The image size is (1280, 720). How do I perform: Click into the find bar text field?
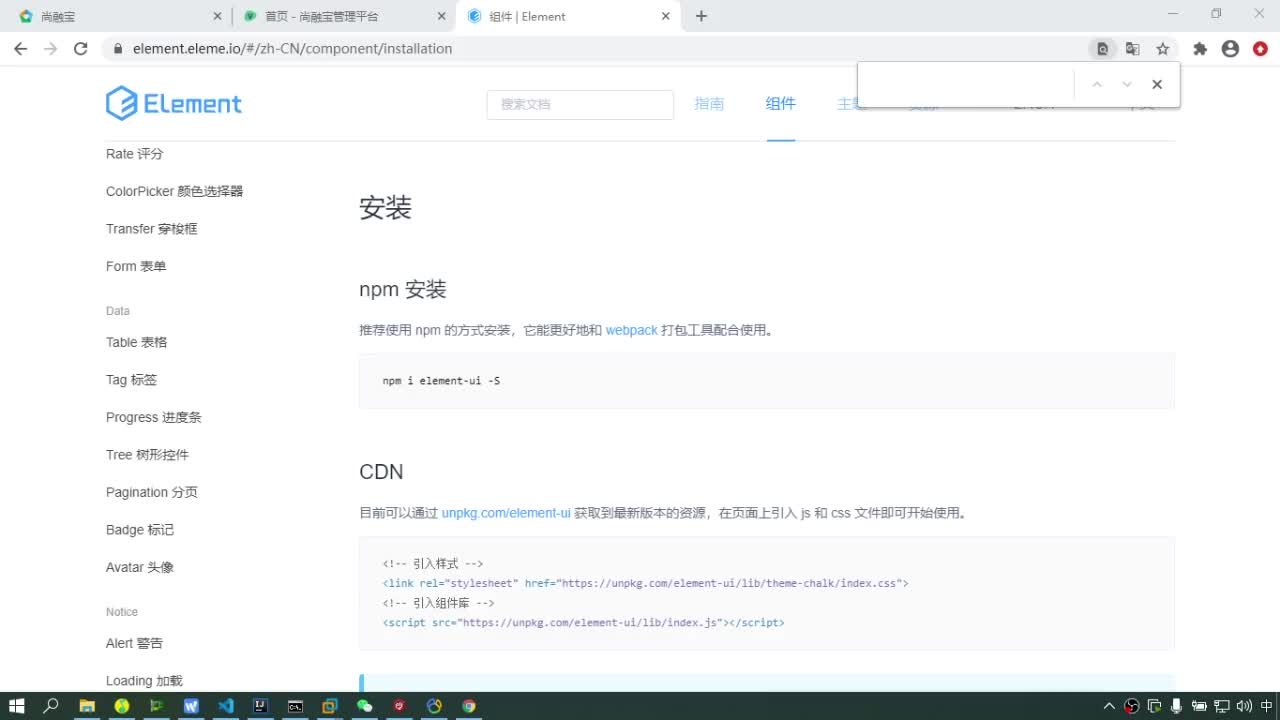tap(966, 85)
